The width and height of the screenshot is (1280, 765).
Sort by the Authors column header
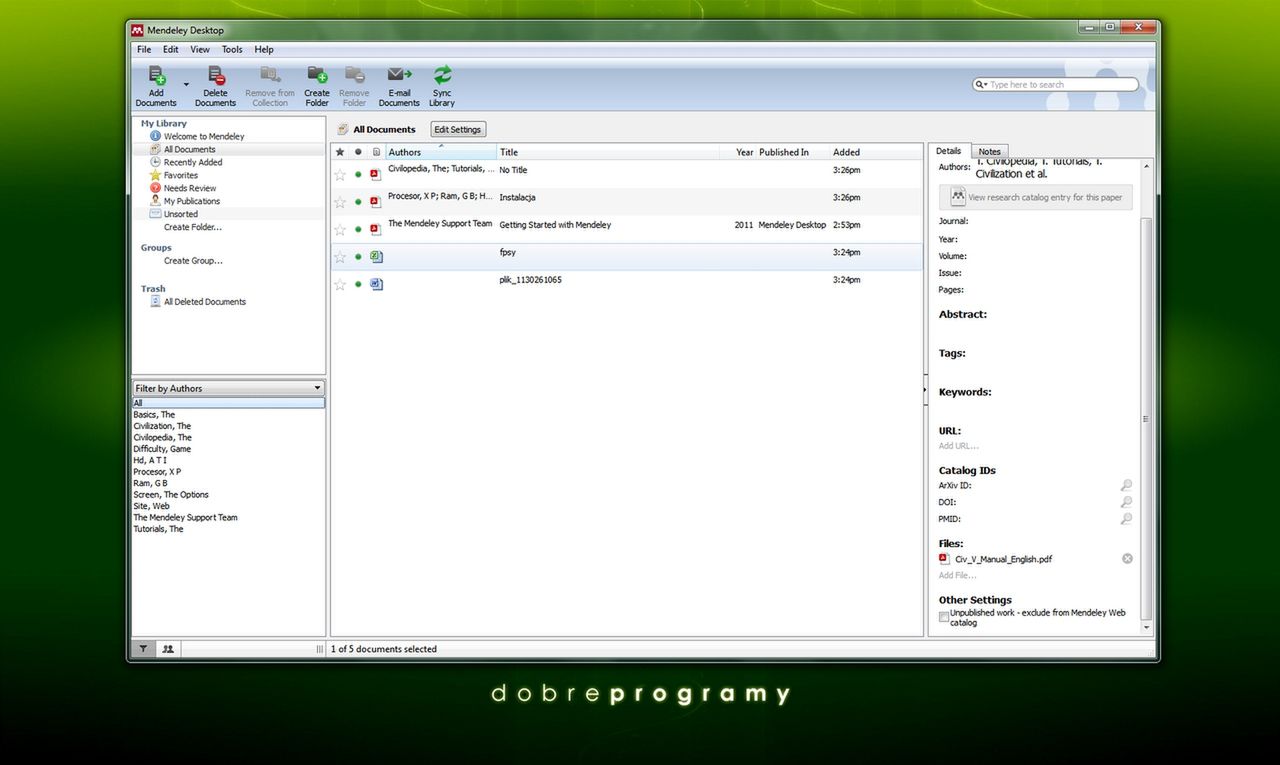pyautogui.click(x=441, y=152)
